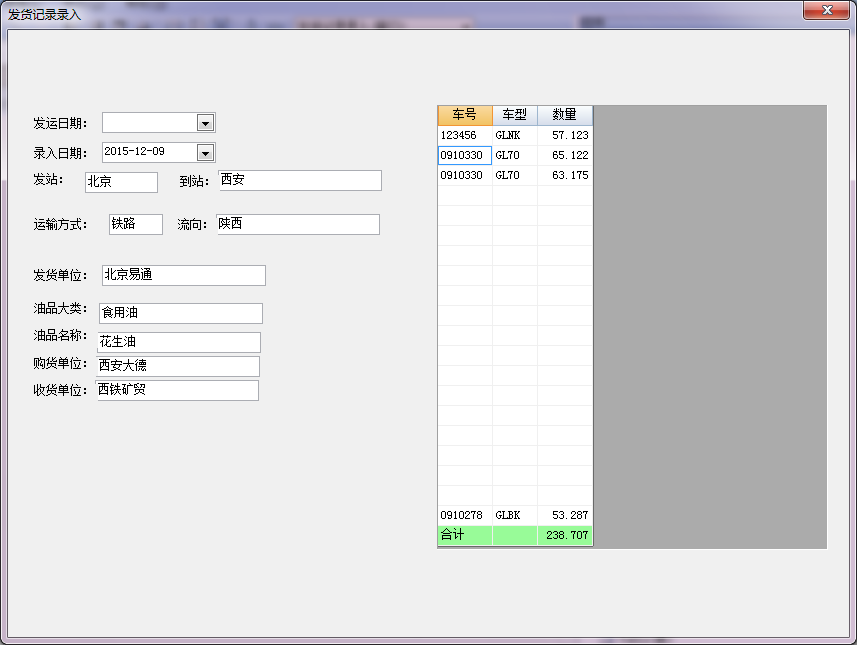Click the 录入日期 field showing 2015-12-09
The width and height of the screenshot is (857, 645).
pos(159,153)
